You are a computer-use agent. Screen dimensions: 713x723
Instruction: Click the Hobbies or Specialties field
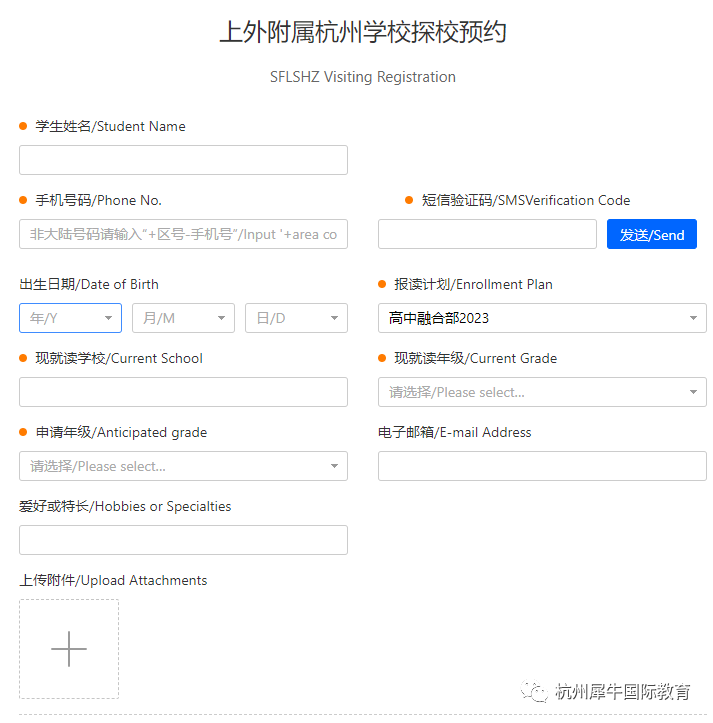(x=183, y=540)
